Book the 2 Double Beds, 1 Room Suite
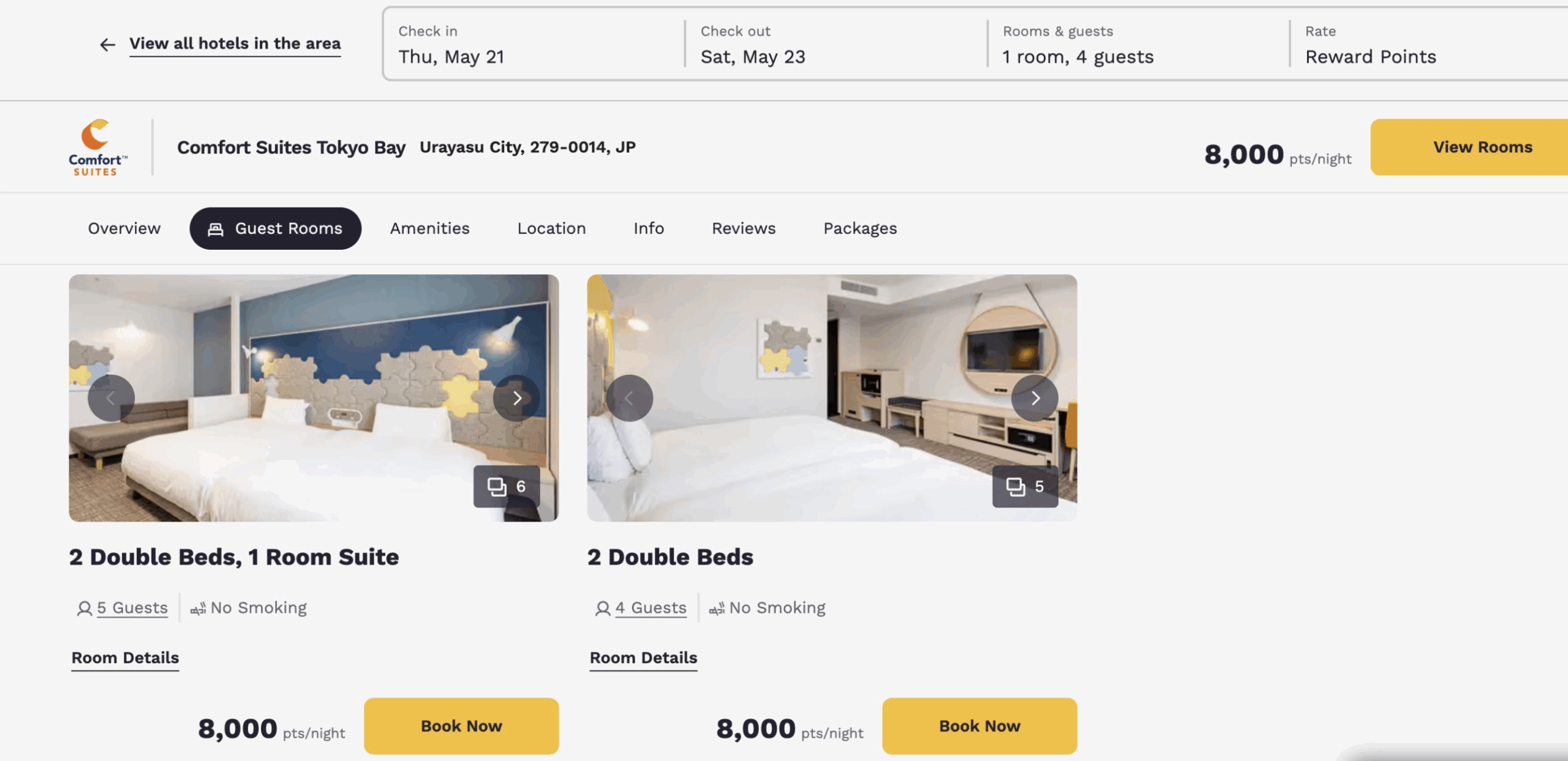This screenshot has width=1568, height=761. (x=461, y=725)
